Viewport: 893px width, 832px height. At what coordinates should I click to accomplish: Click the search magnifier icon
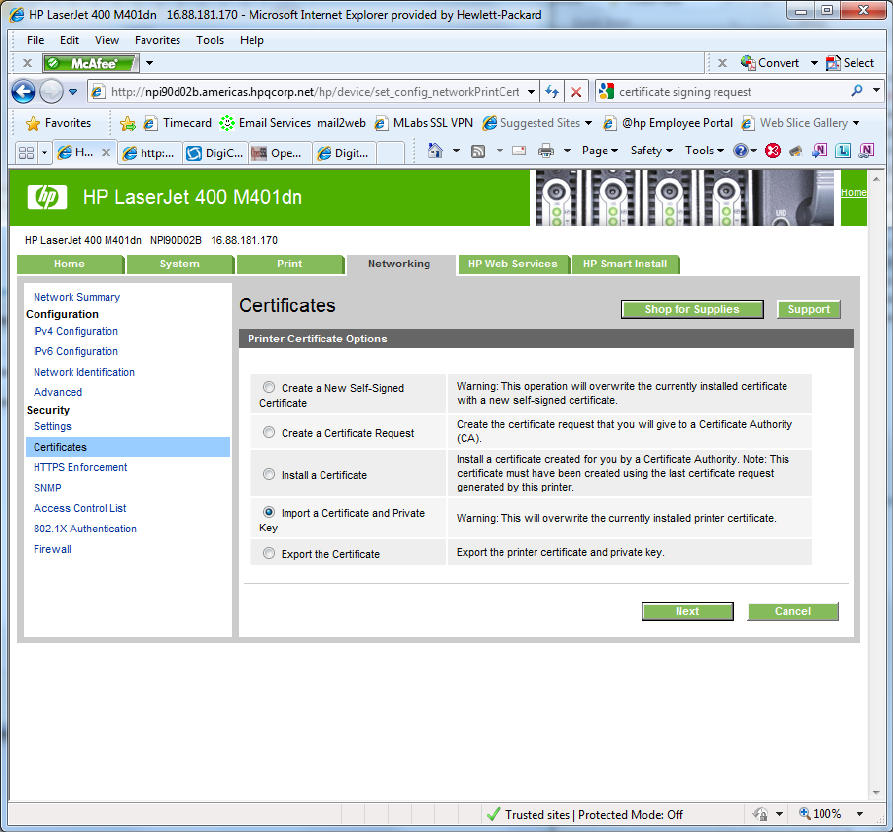click(x=857, y=91)
